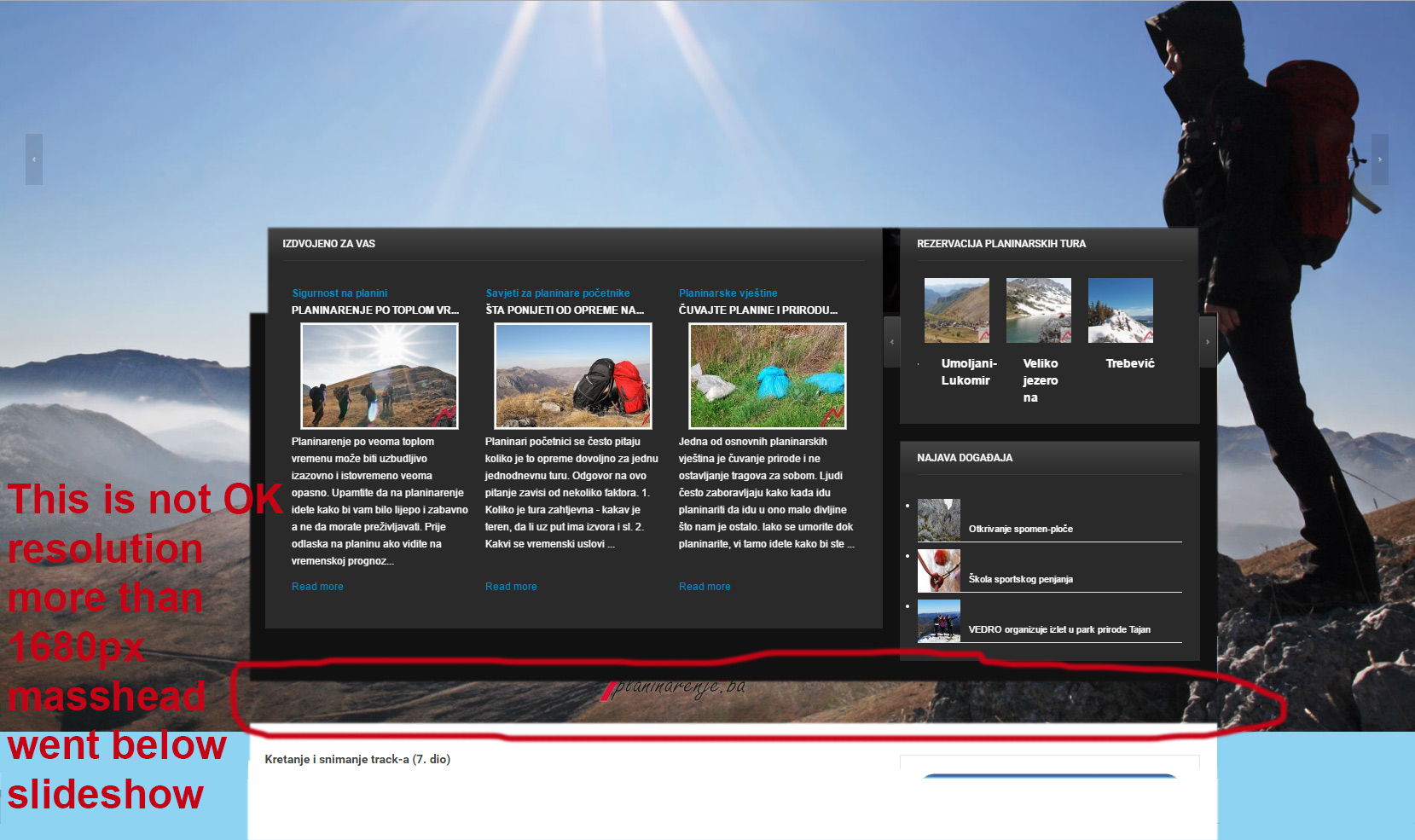
Task: Go to the previous slideshow image
Action: 34,159
